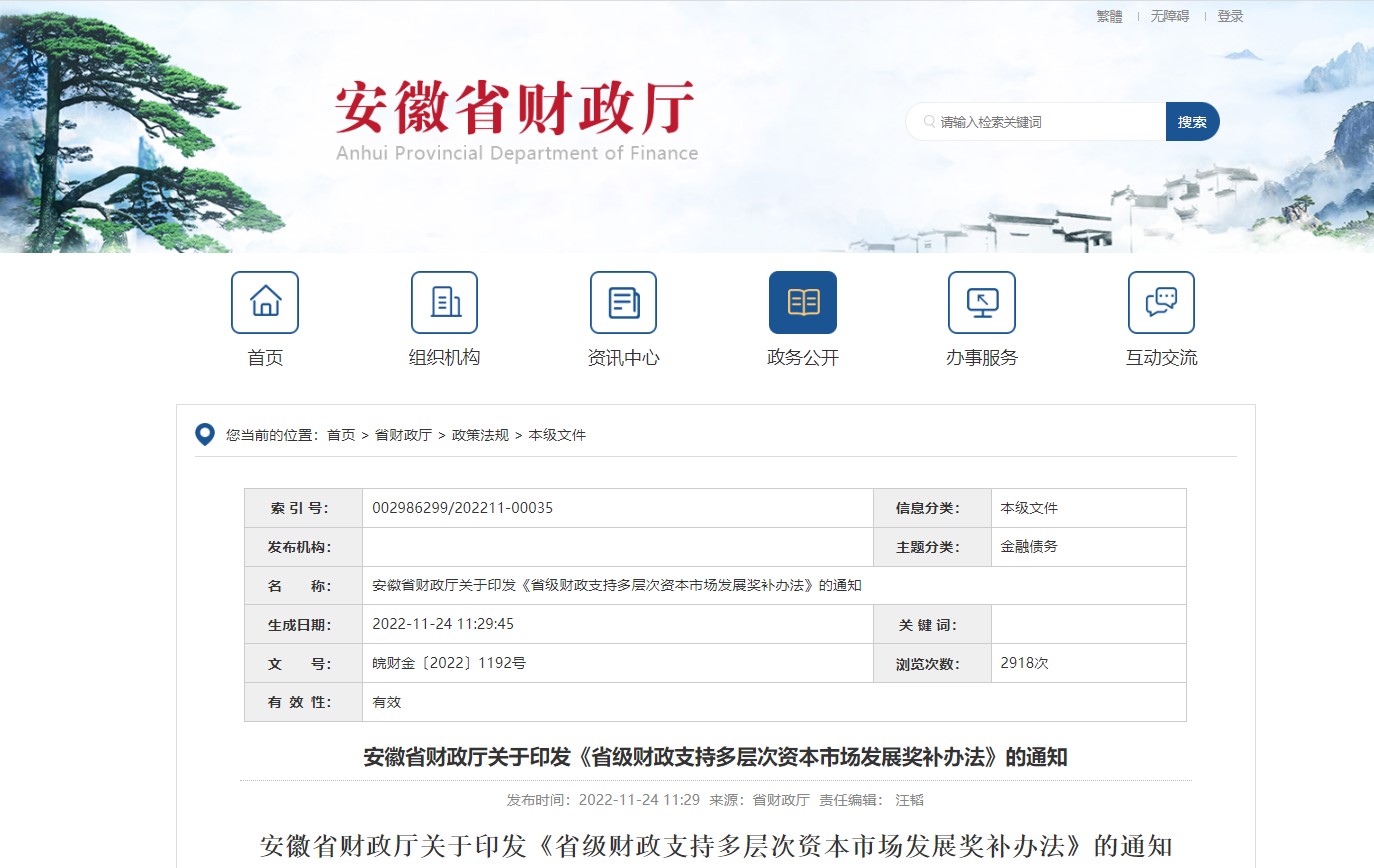Viewport: 1374px width, 868px height.
Task: Open the 无障碍 accessibility link
Action: tap(1169, 16)
